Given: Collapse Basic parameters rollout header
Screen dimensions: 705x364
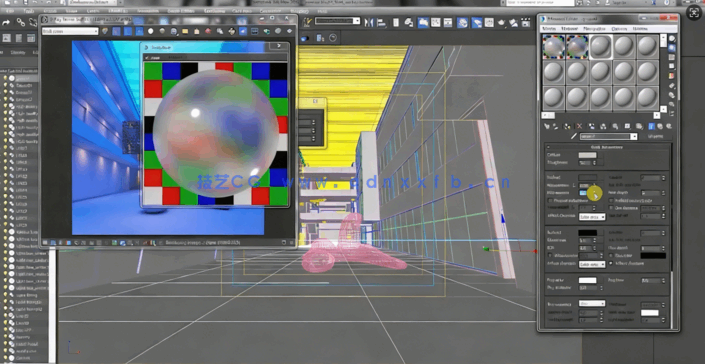Looking at the screenshot, I should click(607, 147).
